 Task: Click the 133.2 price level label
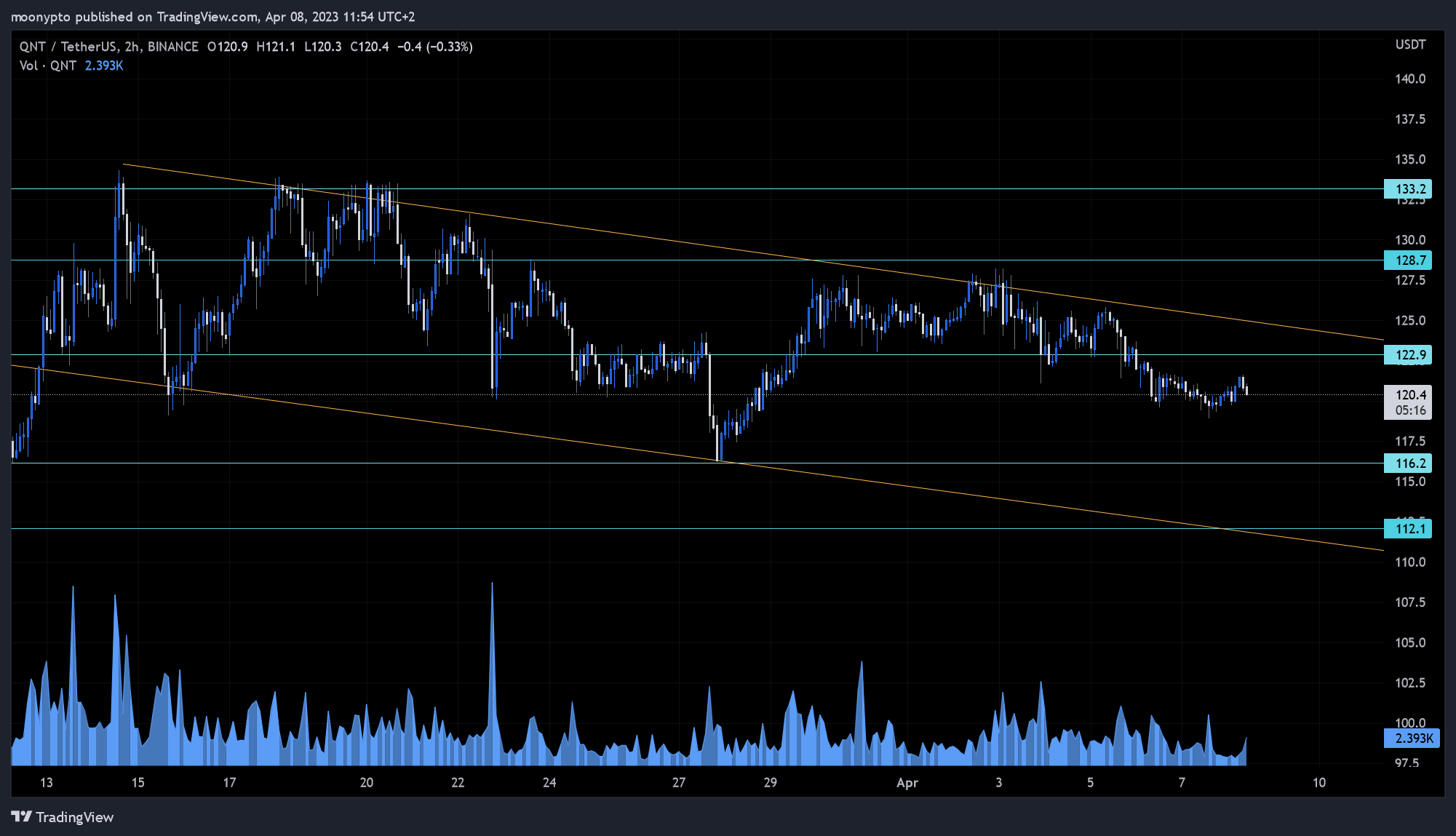1408,189
